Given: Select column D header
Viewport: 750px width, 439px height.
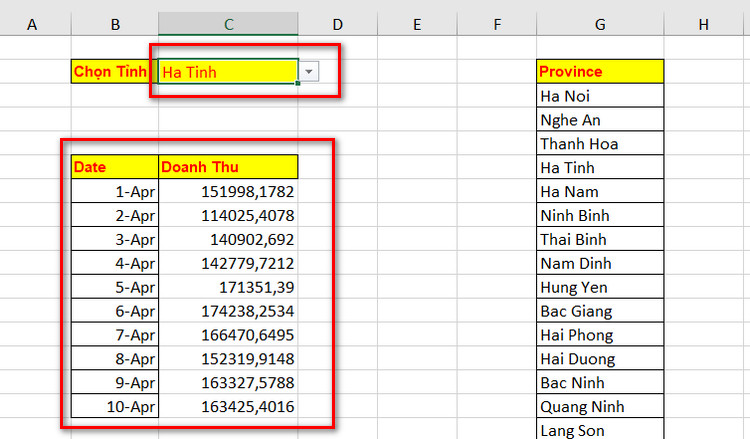Looking at the screenshot, I should coord(338,24).
